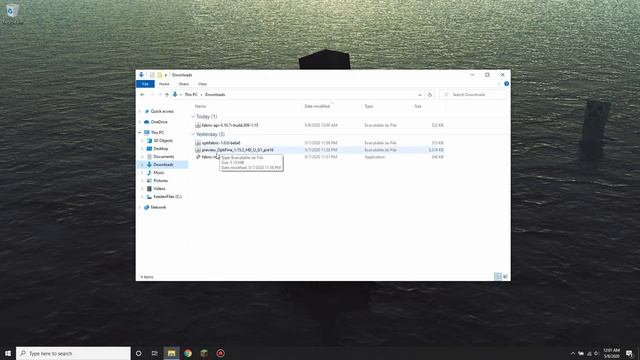Click File Explorer taskbar icon
The height and width of the screenshot is (360, 640).
pyautogui.click(x=171, y=353)
